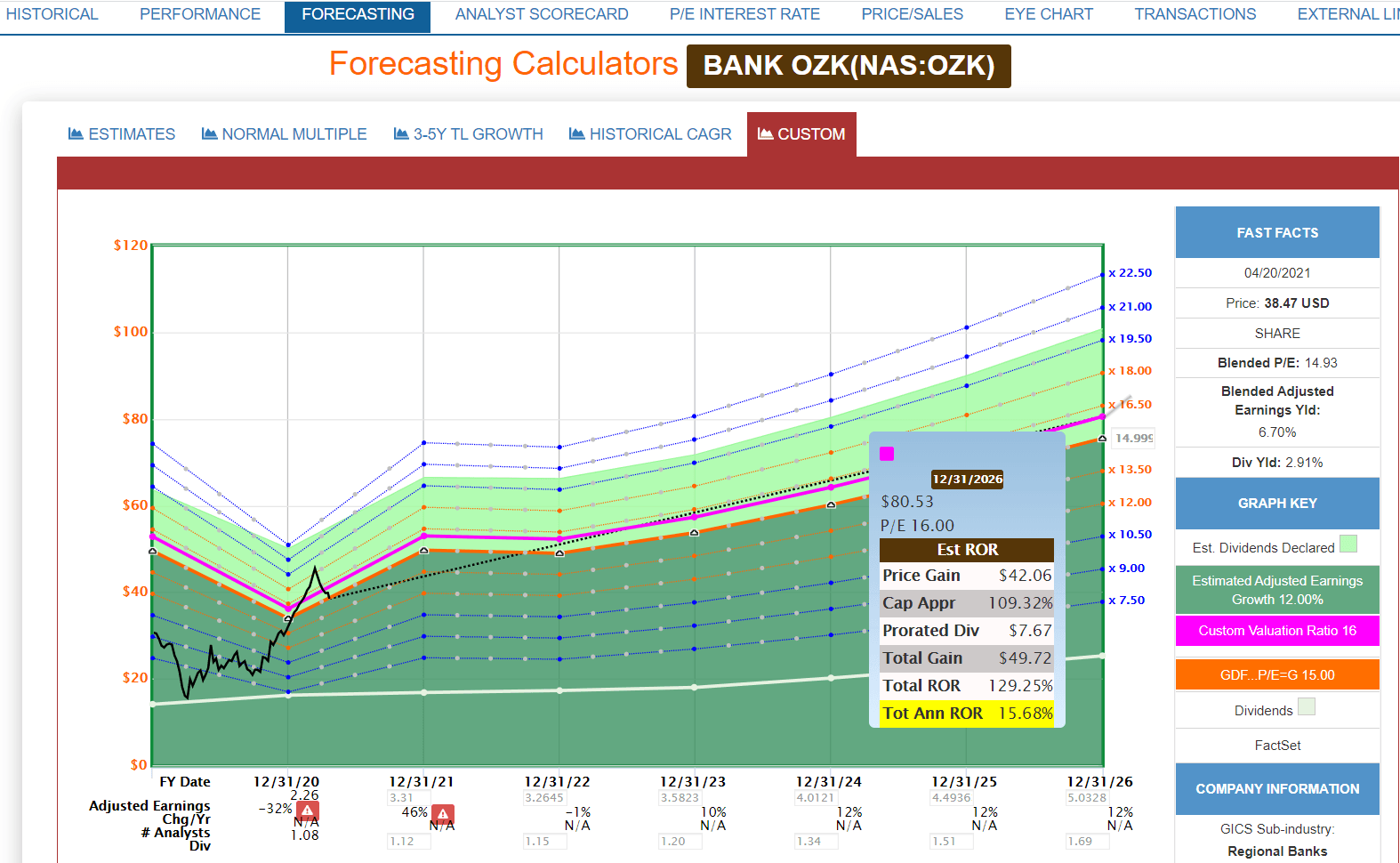
Task: Click the FAST FACTS header
Action: pyautogui.click(x=1277, y=232)
